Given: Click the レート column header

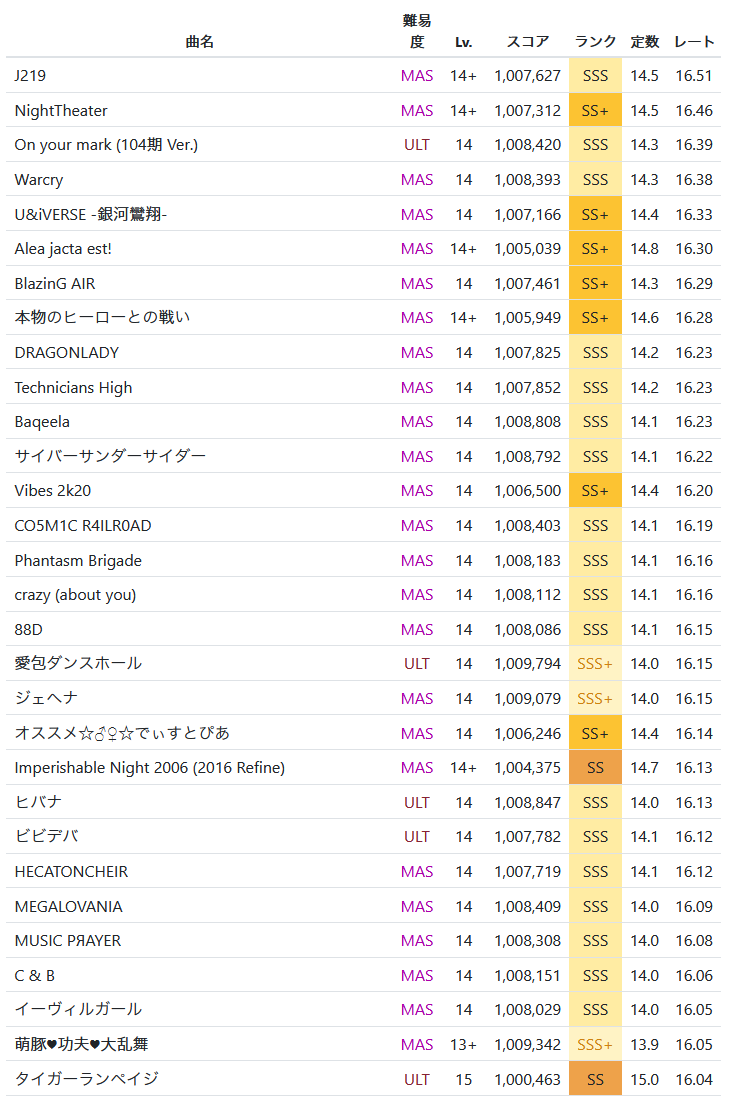Looking at the screenshot, I should (x=694, y=42).
